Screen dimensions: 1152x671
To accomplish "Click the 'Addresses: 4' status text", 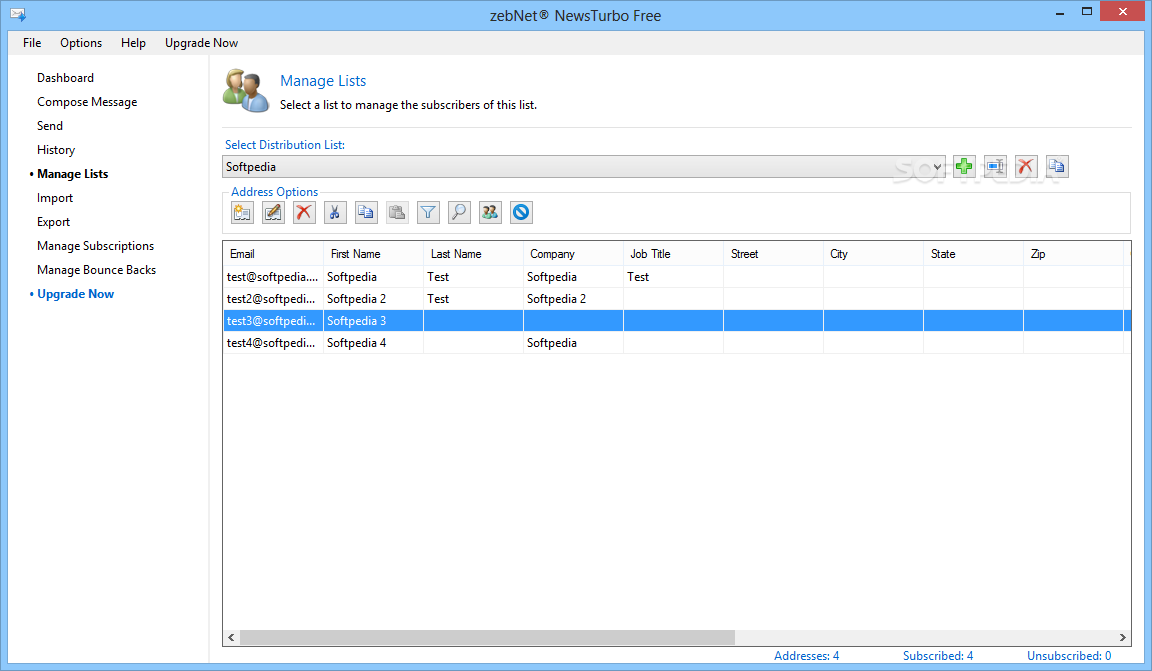I will click(x=806, y=656).
